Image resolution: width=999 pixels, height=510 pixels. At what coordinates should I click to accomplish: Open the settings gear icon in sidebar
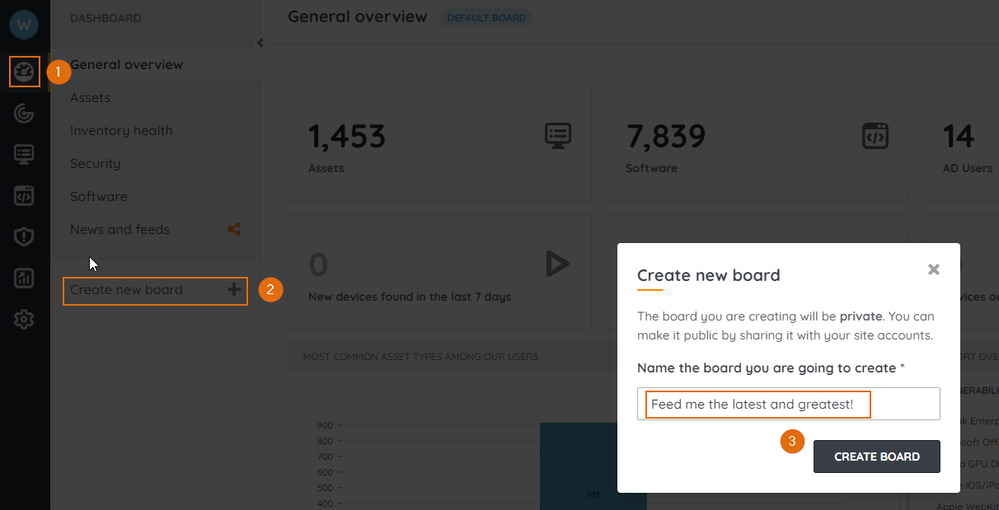24,320
